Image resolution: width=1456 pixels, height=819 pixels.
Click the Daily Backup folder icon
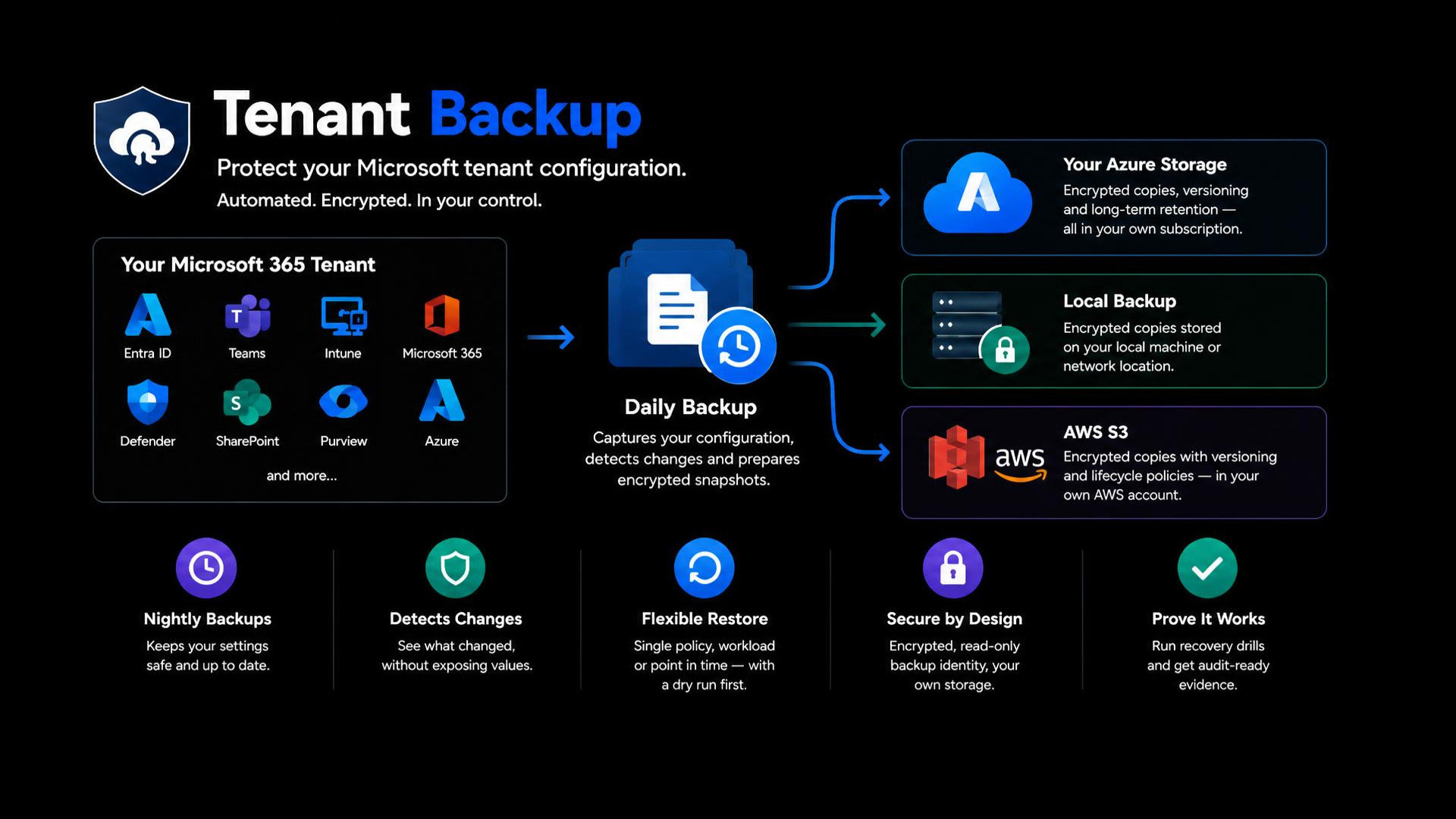pos(692,311)
